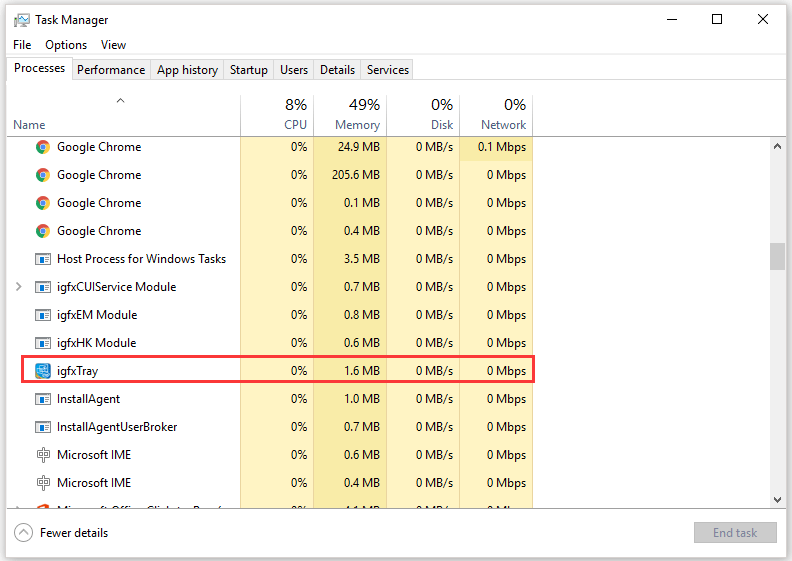Click the 3.5 MB memory value
The height and width of the screenshot is (561, 792).
pyautogui.click(x=362, y=259)
